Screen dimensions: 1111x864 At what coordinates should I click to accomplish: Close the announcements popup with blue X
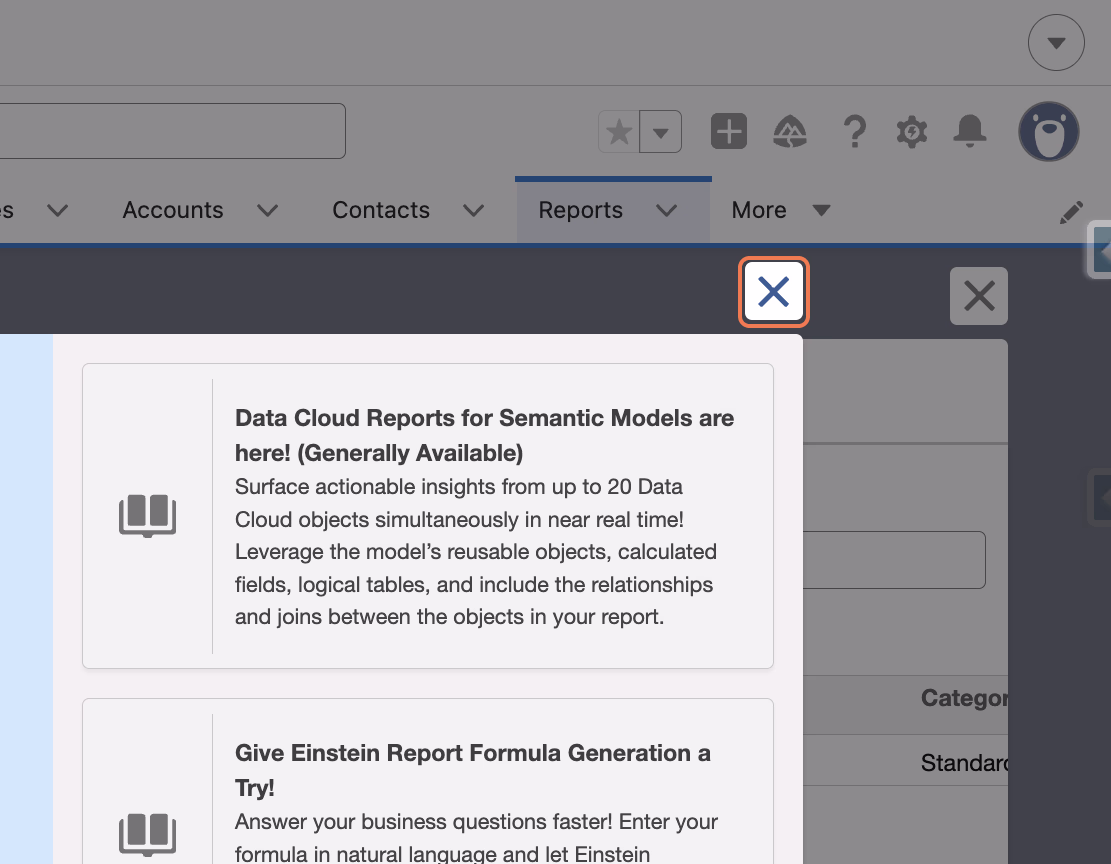(773, 292)
